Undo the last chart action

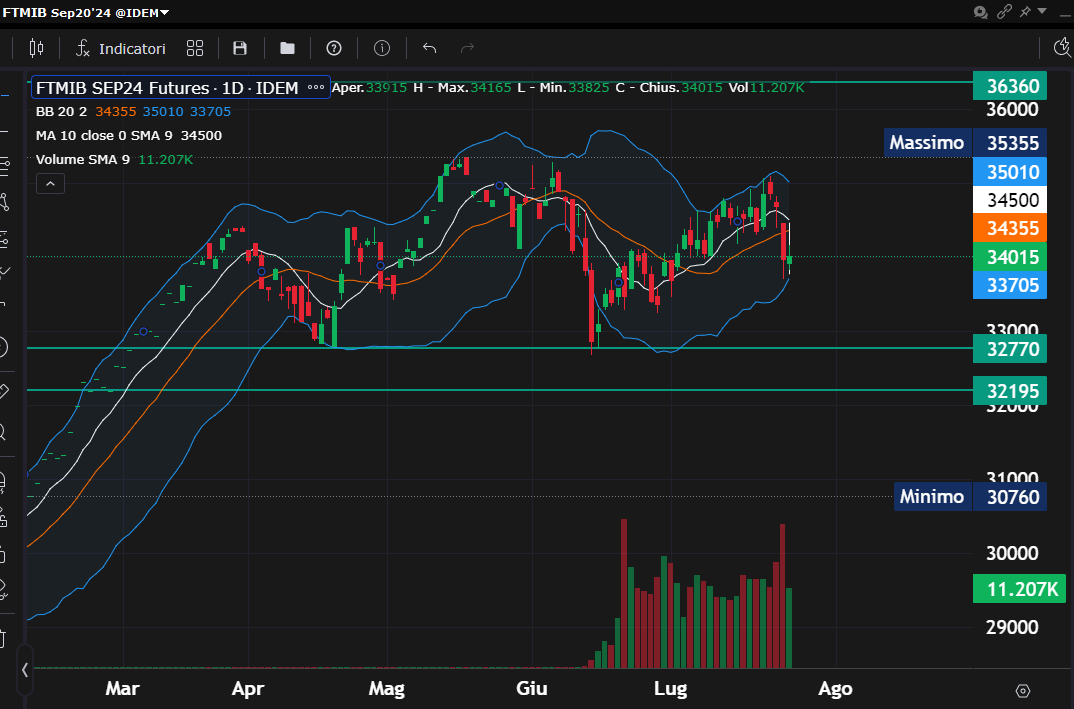430,48
